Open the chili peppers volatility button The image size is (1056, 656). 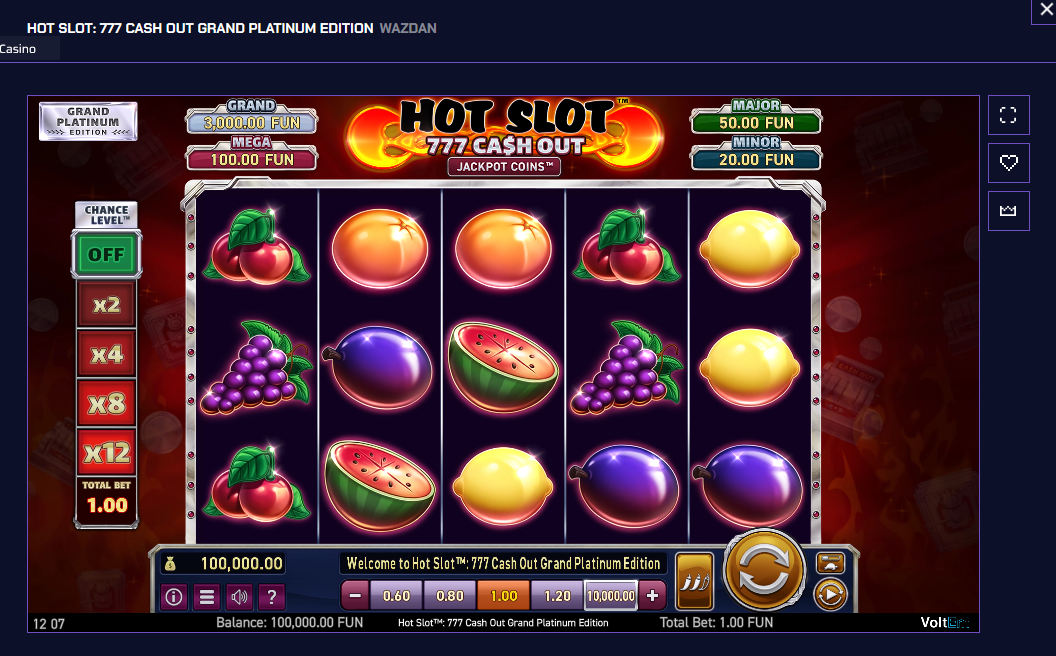pos(694,581)
